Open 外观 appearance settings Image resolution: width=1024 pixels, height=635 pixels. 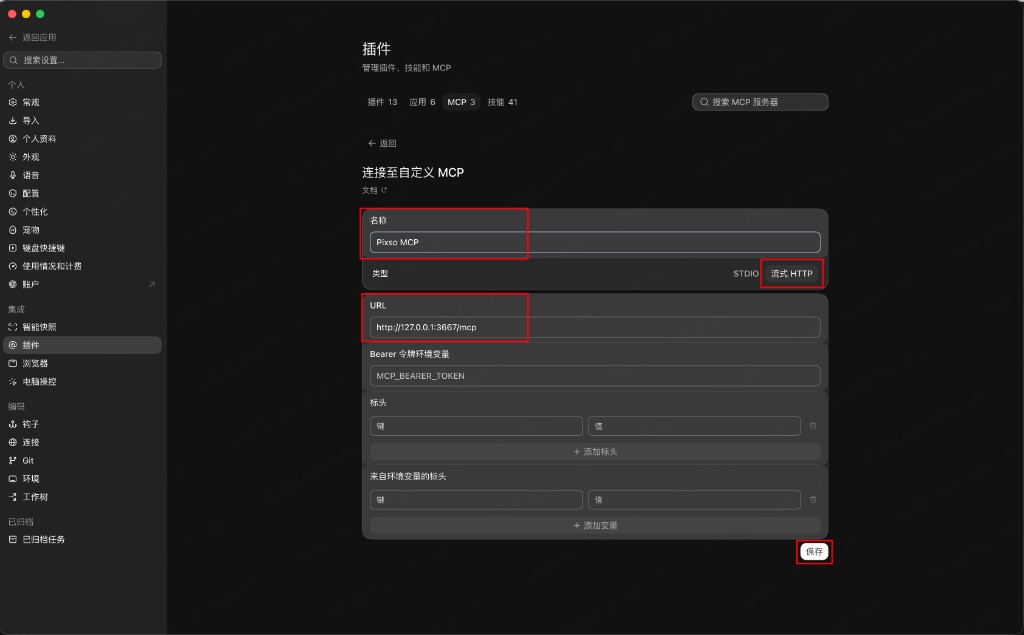[82, 157]
